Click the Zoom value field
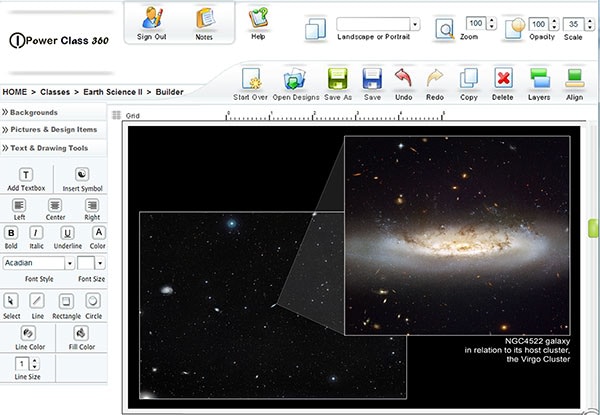 [x=476, y=23]
